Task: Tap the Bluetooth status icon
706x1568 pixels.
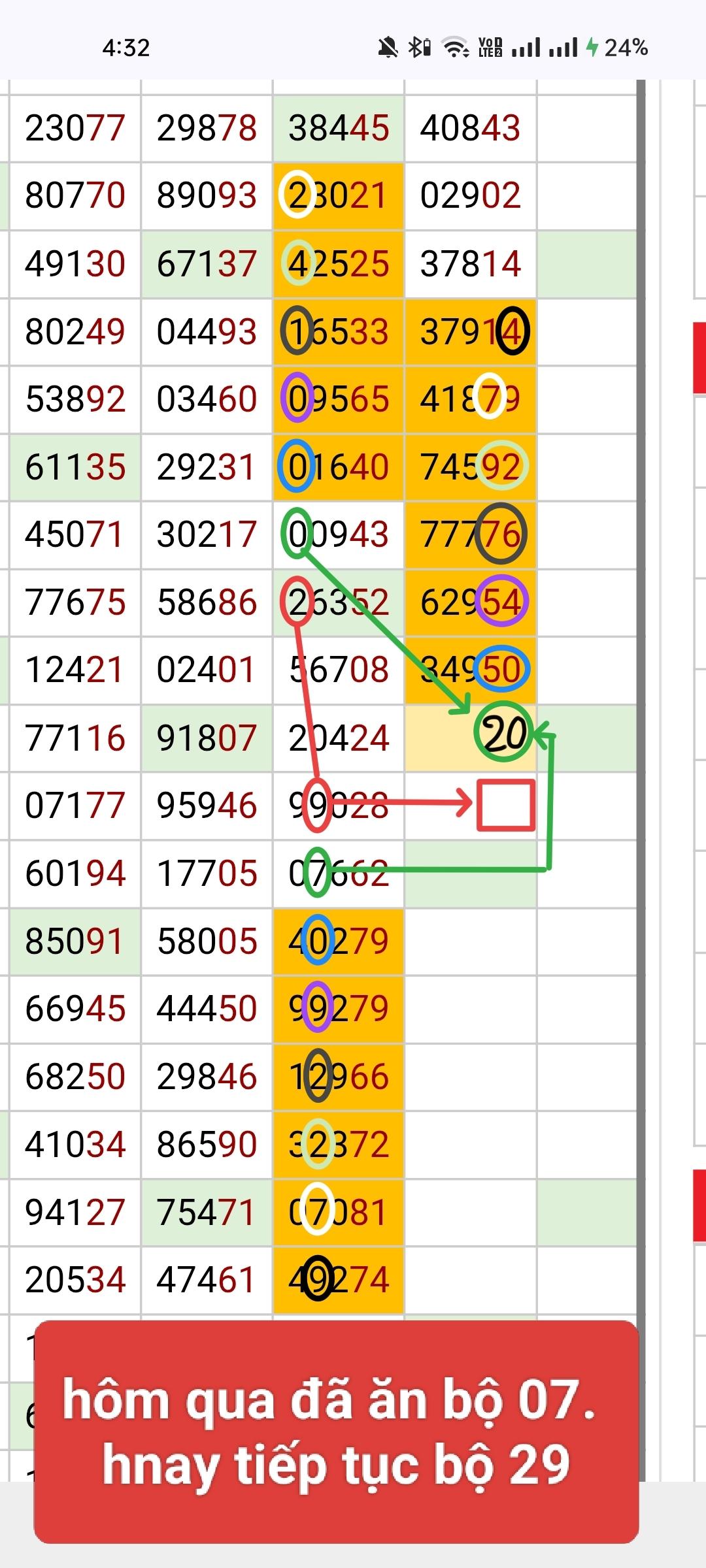Action: (419, 48)
